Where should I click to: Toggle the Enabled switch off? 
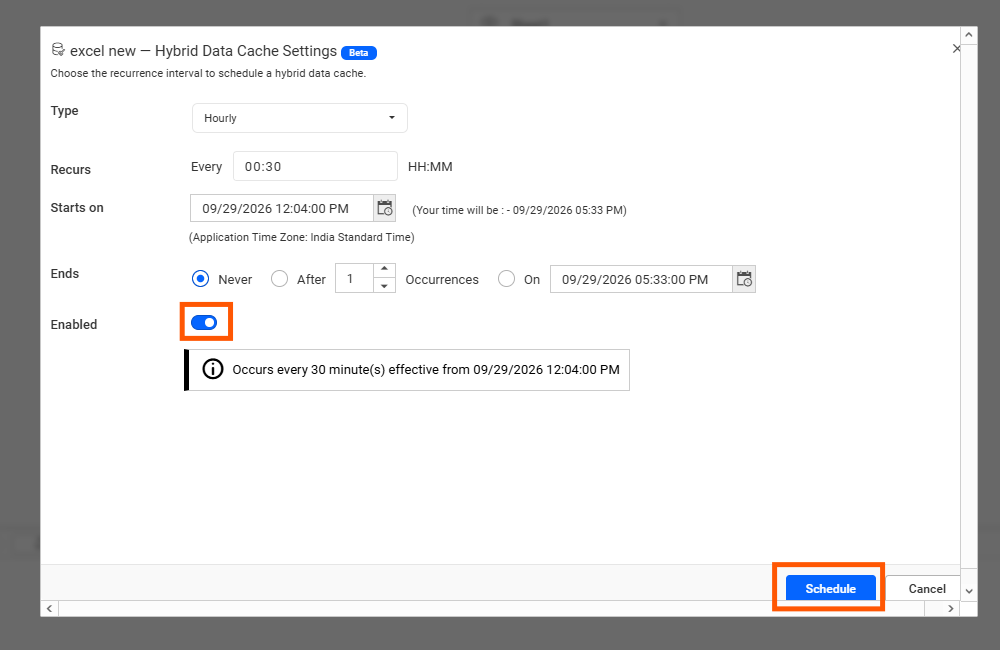[204, 323]
